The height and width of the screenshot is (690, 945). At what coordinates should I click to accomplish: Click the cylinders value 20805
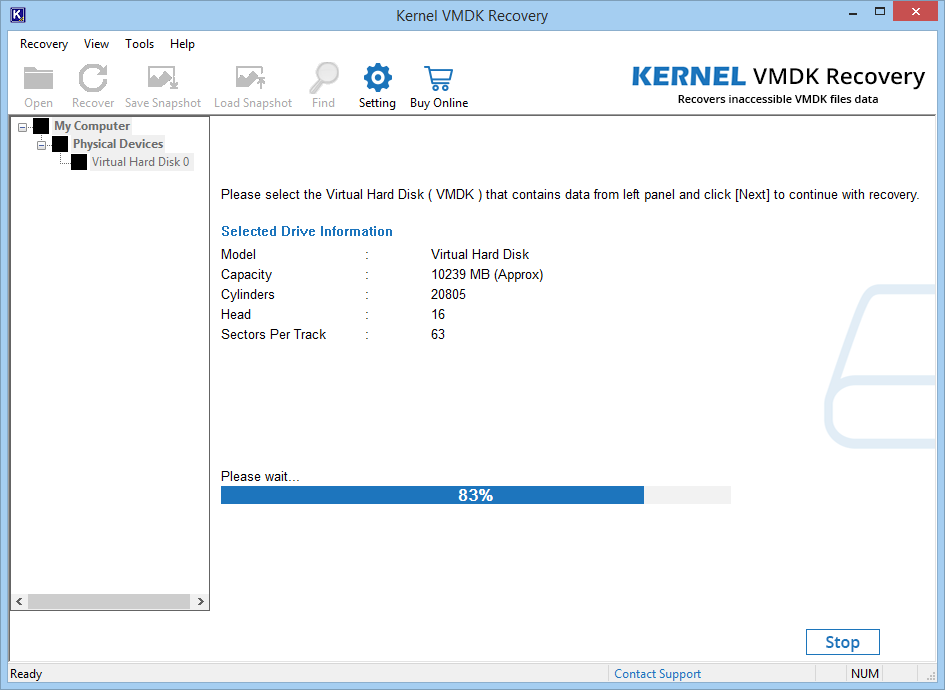click(448, 295)
